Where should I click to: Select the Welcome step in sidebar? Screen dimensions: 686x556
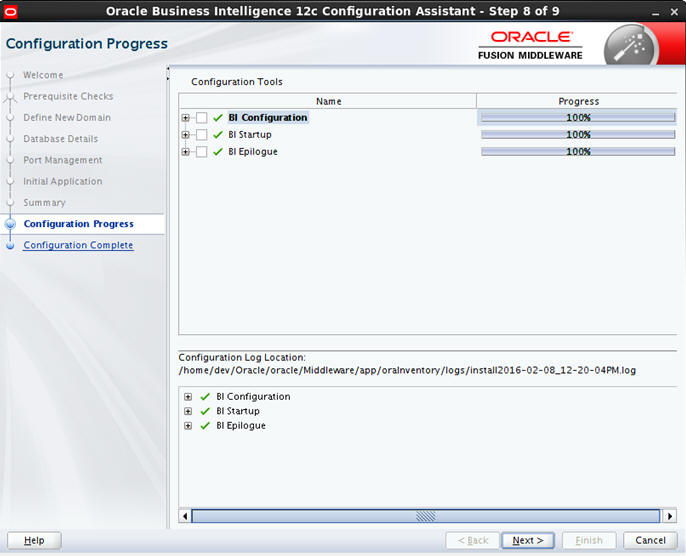(x=43, y=75)
